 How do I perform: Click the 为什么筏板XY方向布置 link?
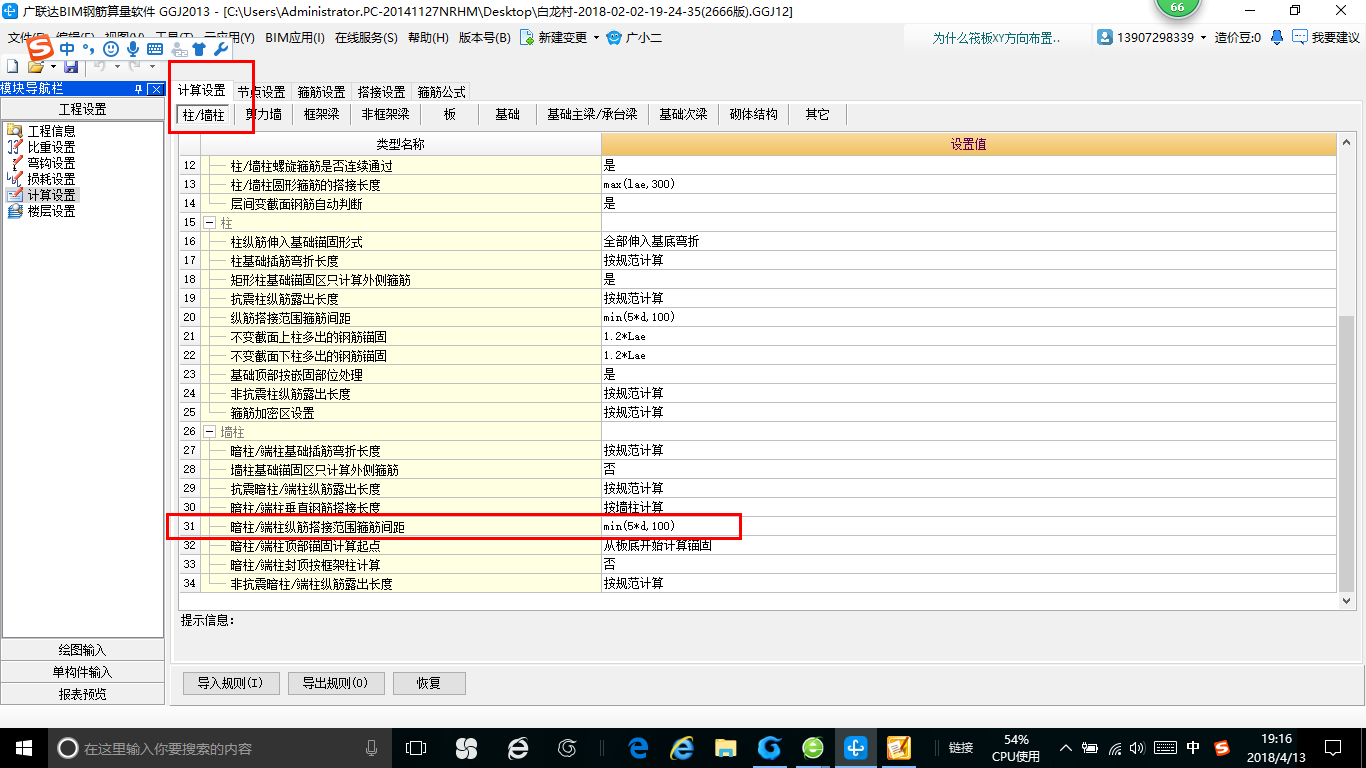(997, 38)
